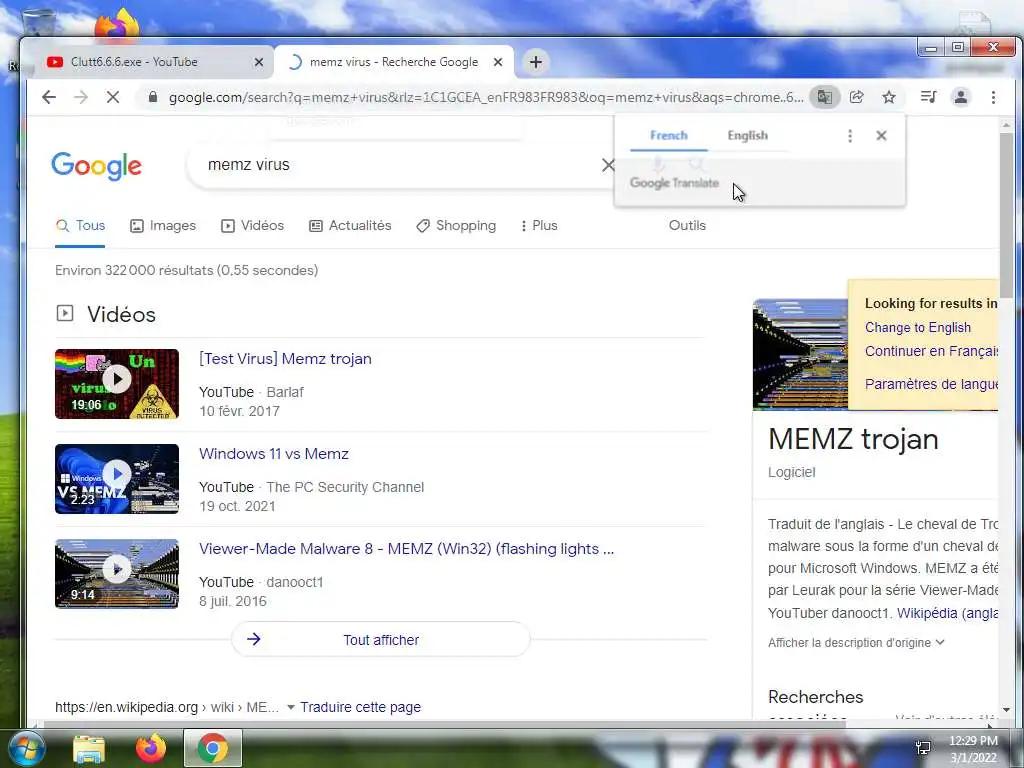Click the share page icon

click(x=856, y=97)
